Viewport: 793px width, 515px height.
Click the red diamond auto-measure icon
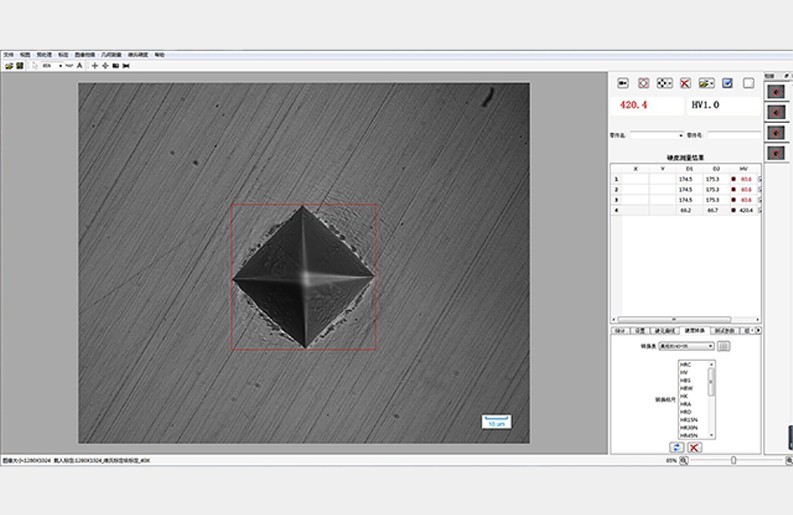click(643, 83)
